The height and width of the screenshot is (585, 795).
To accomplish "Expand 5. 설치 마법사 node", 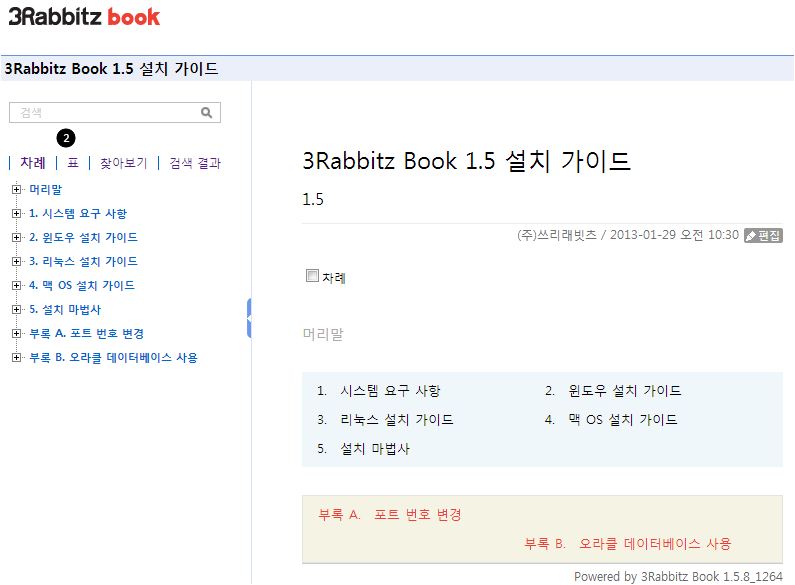I will [x=16, y=309].
